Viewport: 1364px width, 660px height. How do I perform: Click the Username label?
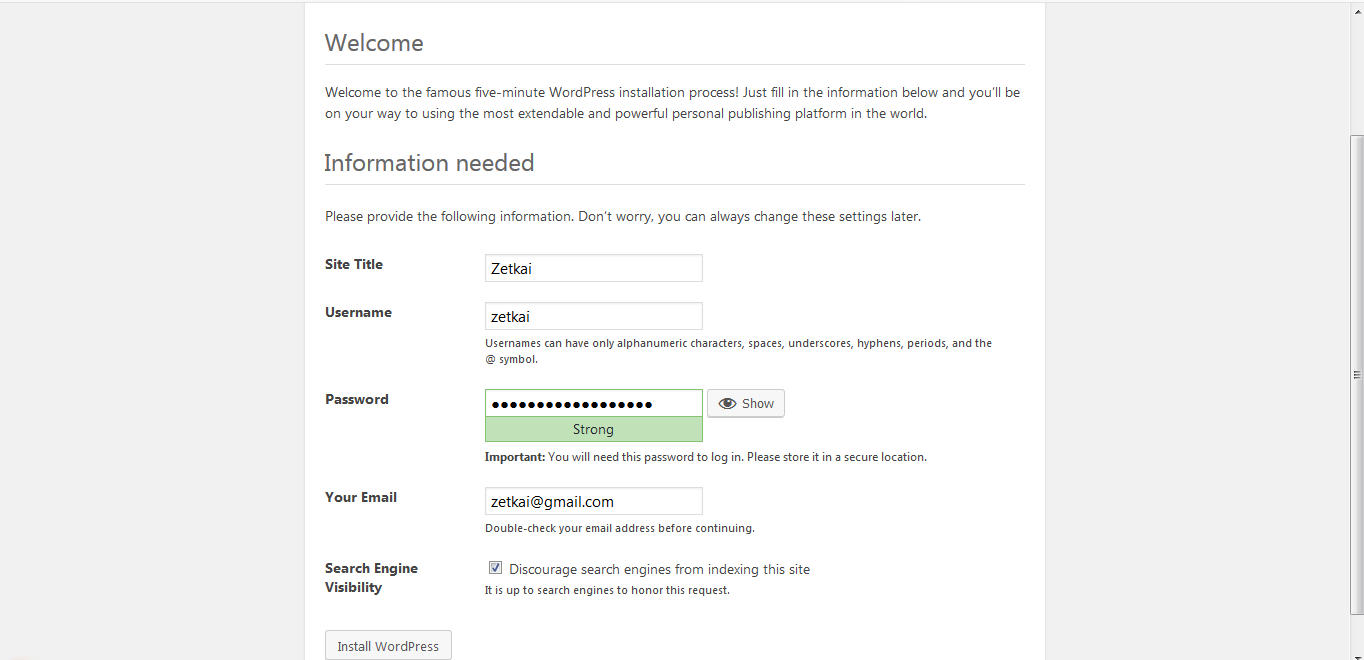(358, 312)
